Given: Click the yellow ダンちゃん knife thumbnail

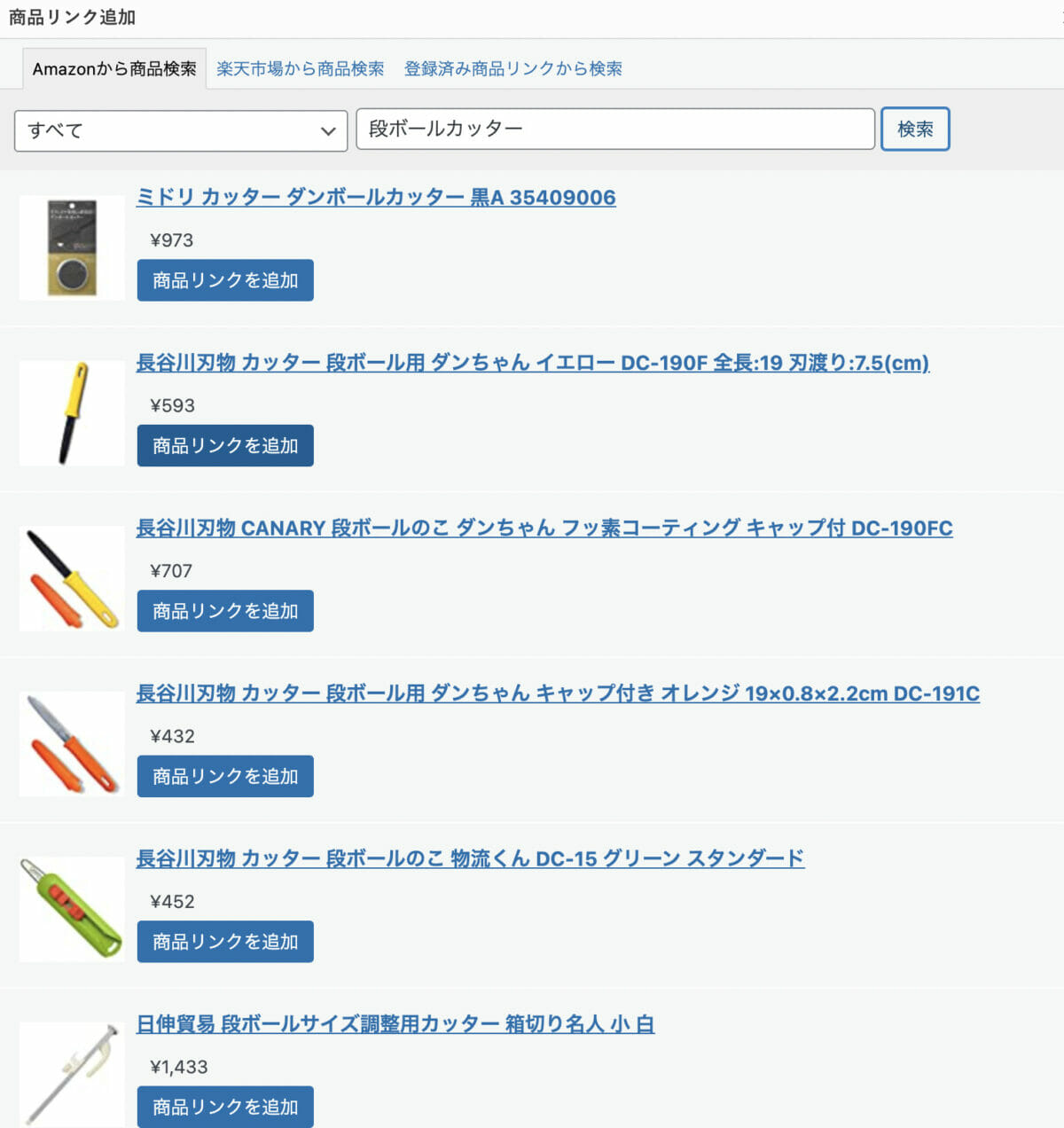Looking at the screenshot, I should (x=72, y=412).
